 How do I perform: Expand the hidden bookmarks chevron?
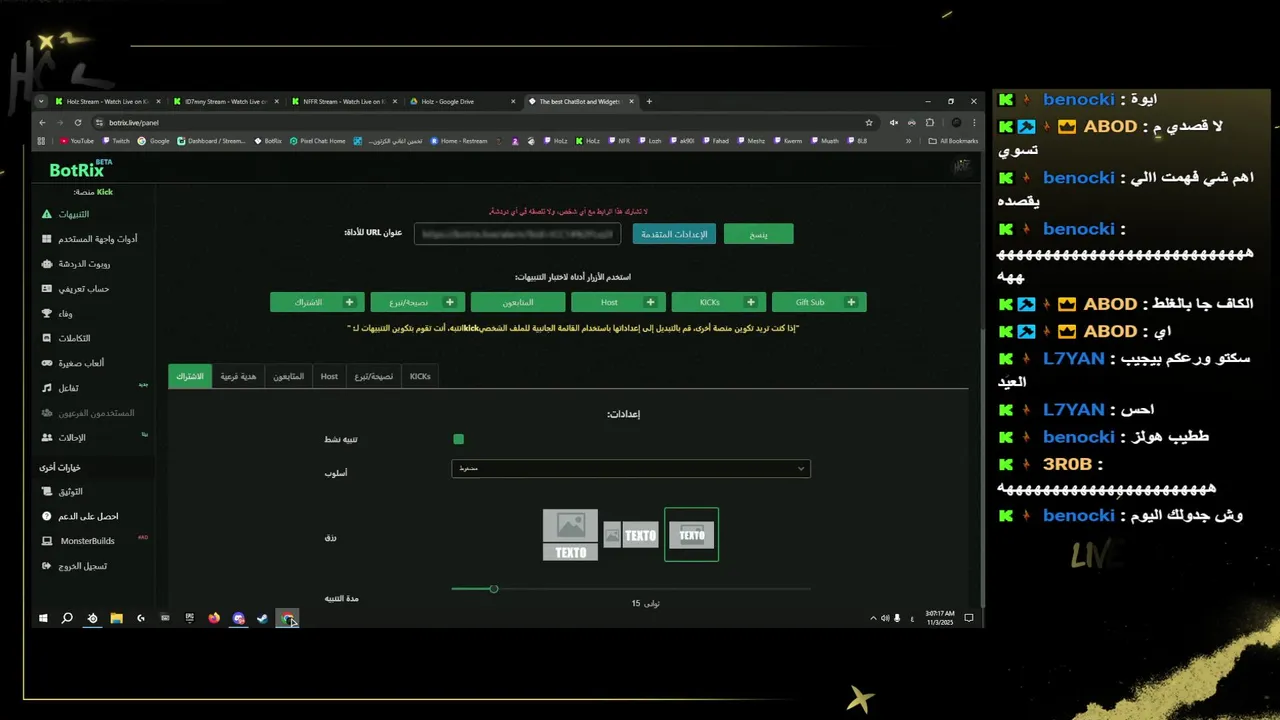[x=908, y=141]
